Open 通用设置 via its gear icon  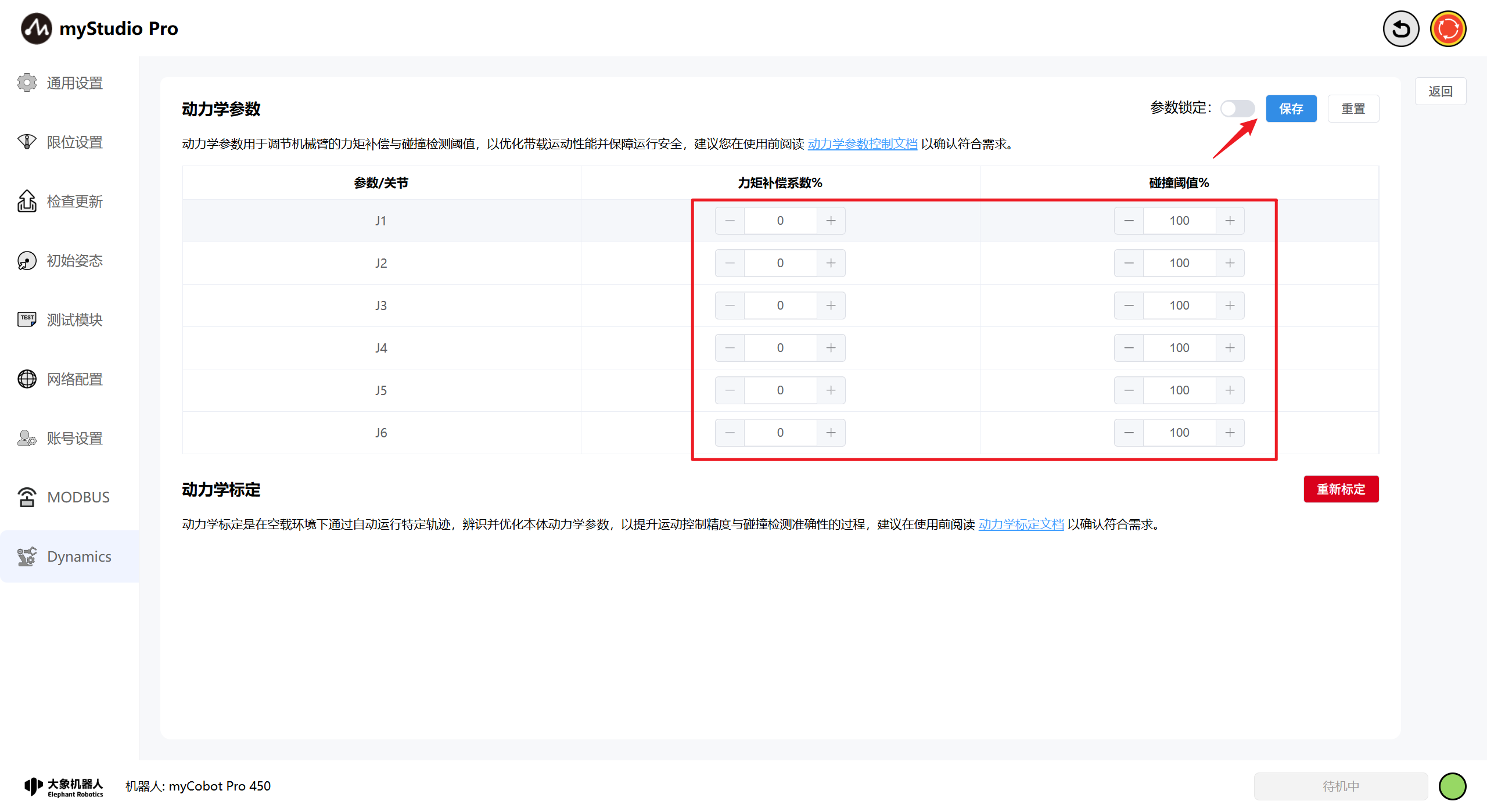point(27,82)
